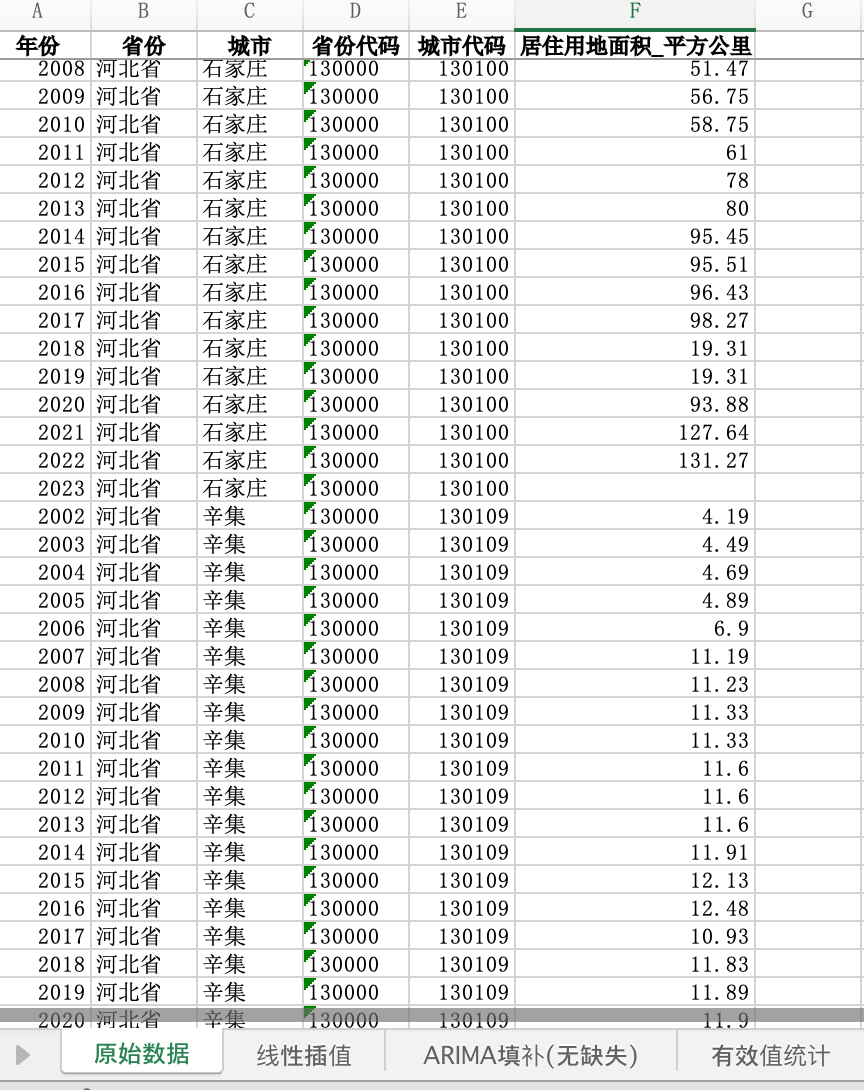Select the cell with value 4.69

click(x=635, y=572)
